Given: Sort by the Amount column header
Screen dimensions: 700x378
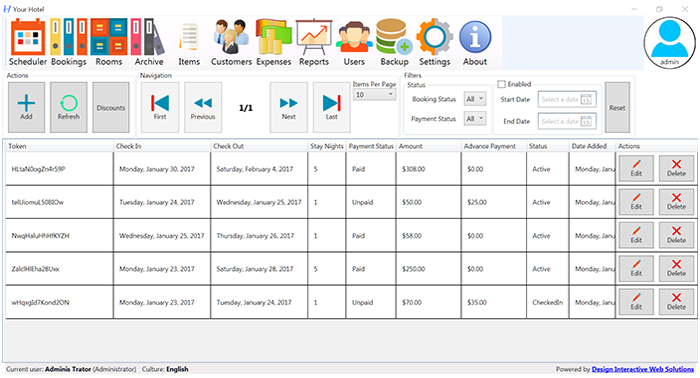Looking at the screenshot, I should tap(429, 146).
